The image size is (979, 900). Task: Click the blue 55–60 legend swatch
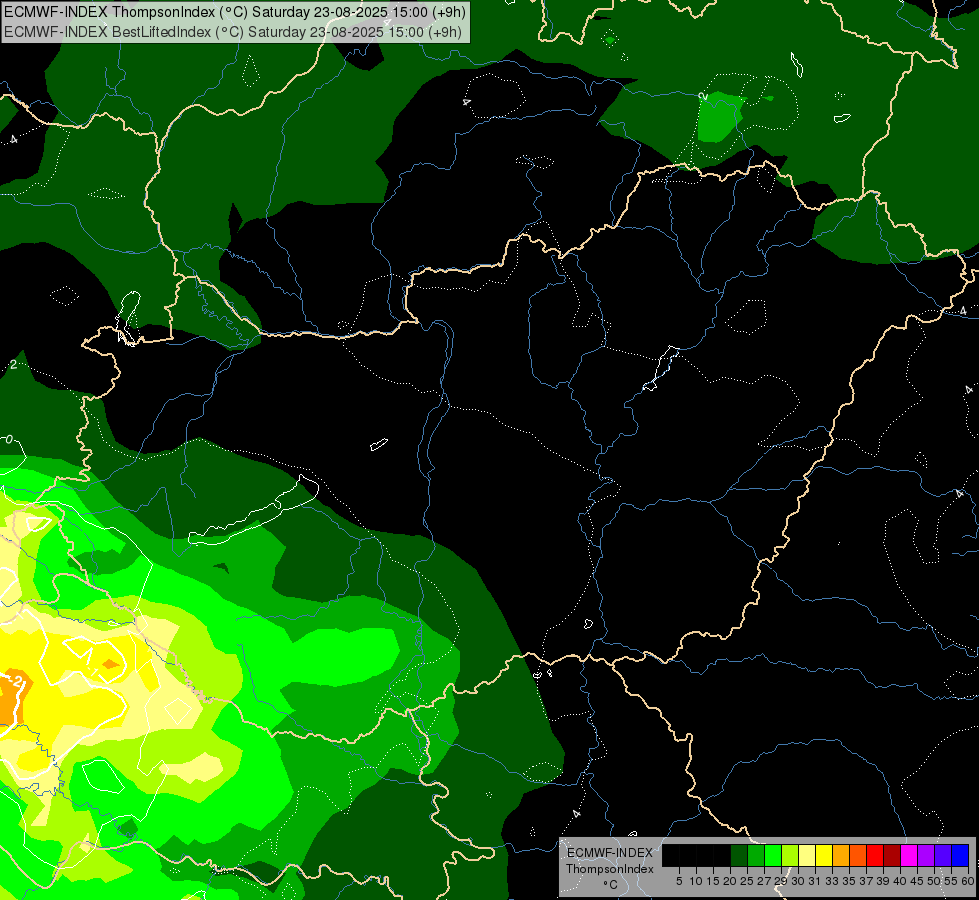(x=960, y=855)
